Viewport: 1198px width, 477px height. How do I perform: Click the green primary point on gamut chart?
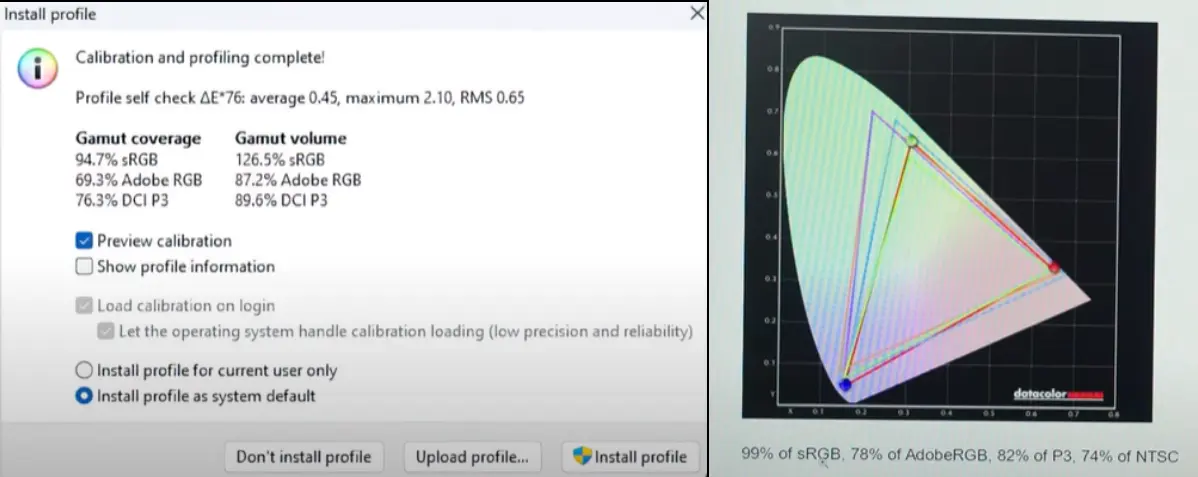coord(912,141)
